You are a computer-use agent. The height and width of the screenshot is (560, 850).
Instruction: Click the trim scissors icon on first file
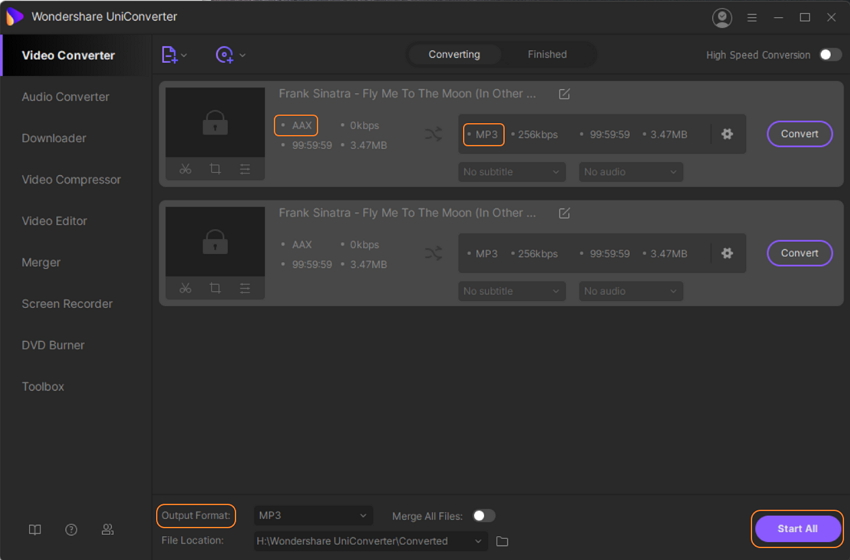[185, 169]
